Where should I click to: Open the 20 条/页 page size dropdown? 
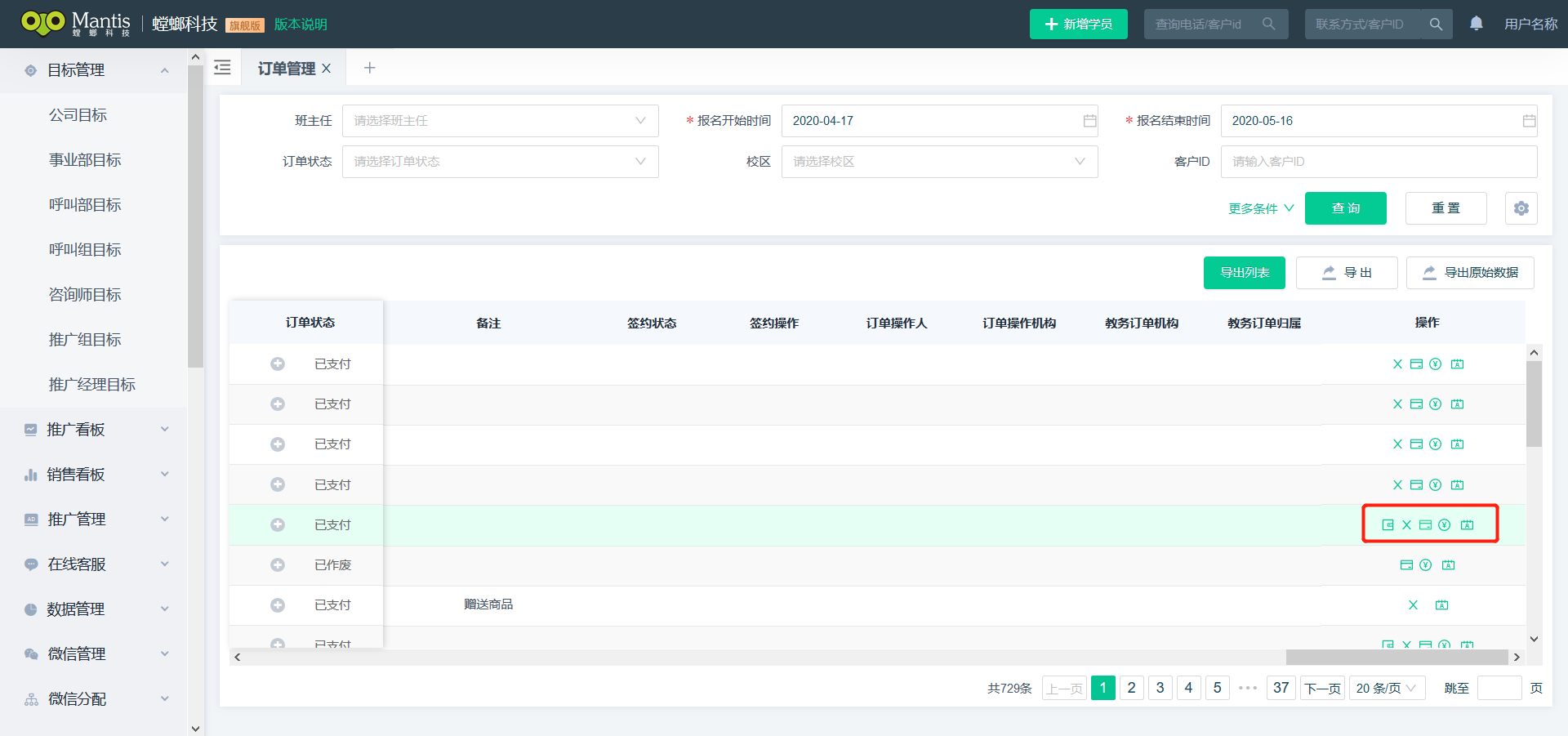click(x=1387, y=688)
